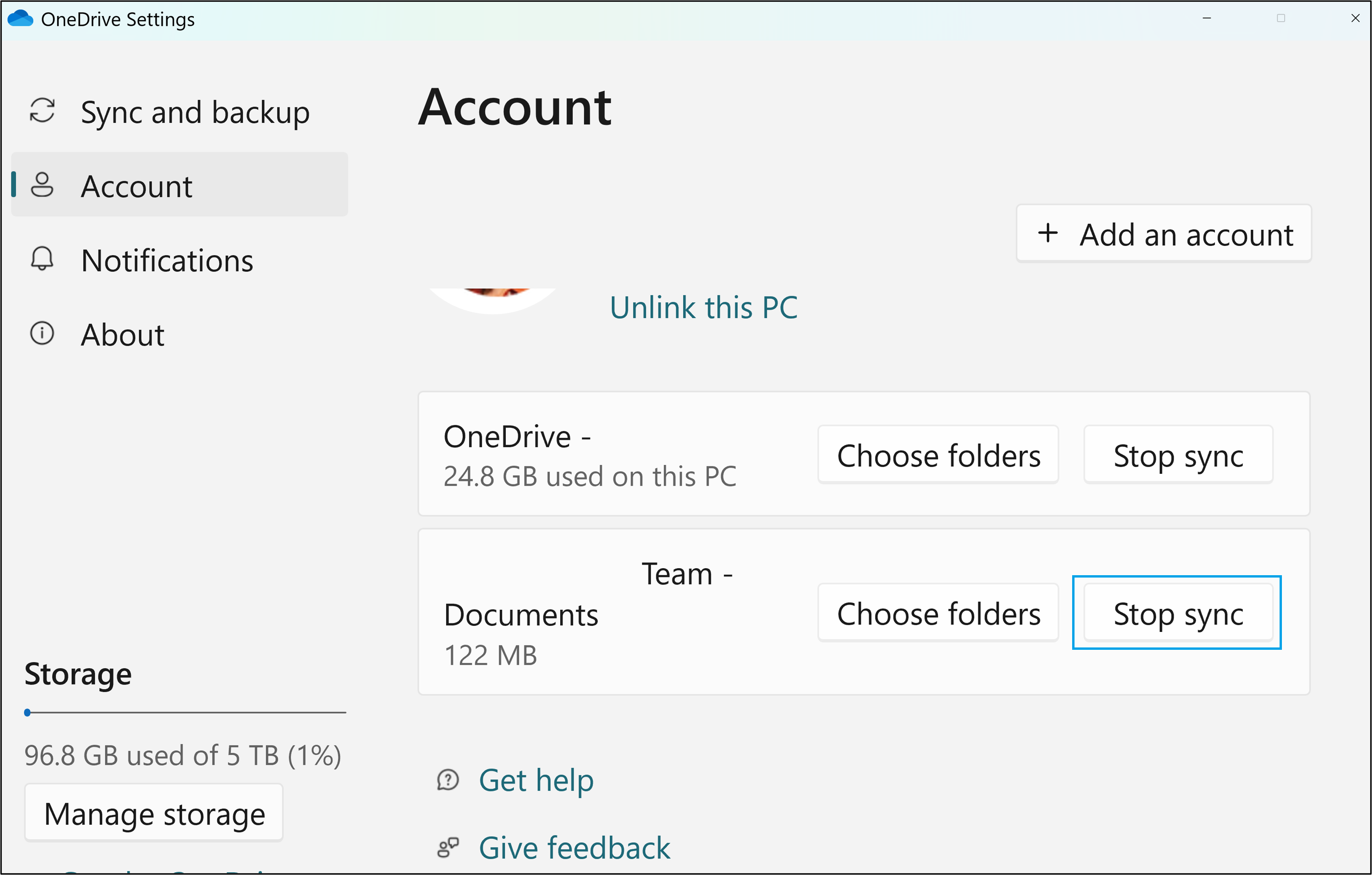1372x875 pixels.
Task: Click the '96.8 GB used of 5 TB (1%)' text
Action: pos(183,756)
